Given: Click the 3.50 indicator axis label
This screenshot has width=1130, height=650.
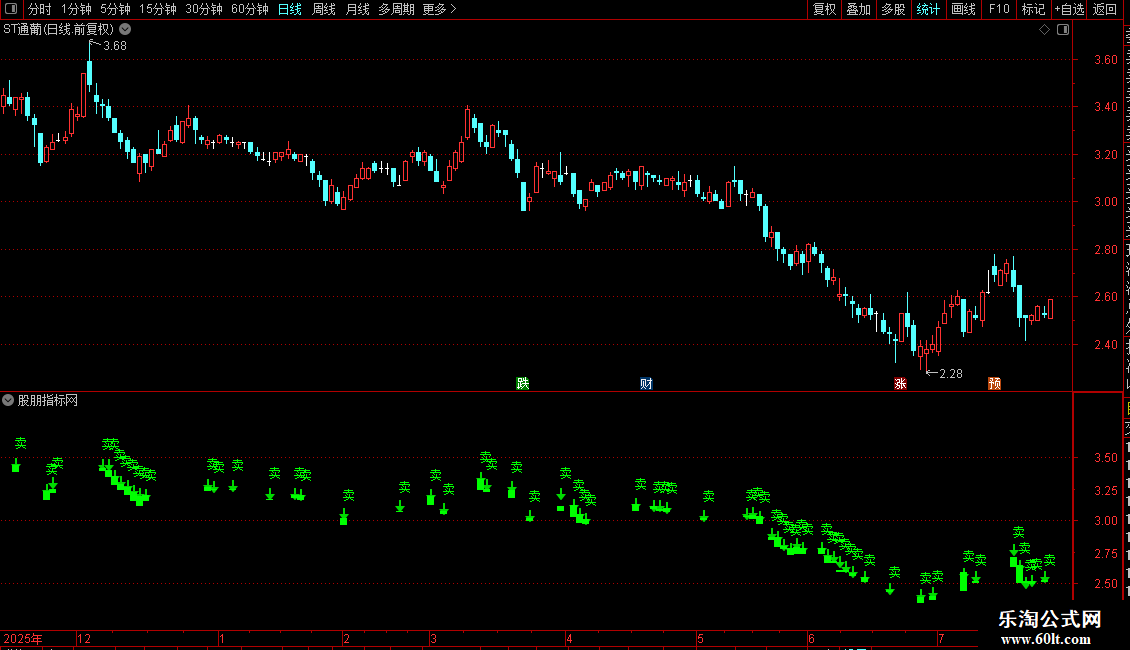Looking at the screenshot, I should (1105, 458).
